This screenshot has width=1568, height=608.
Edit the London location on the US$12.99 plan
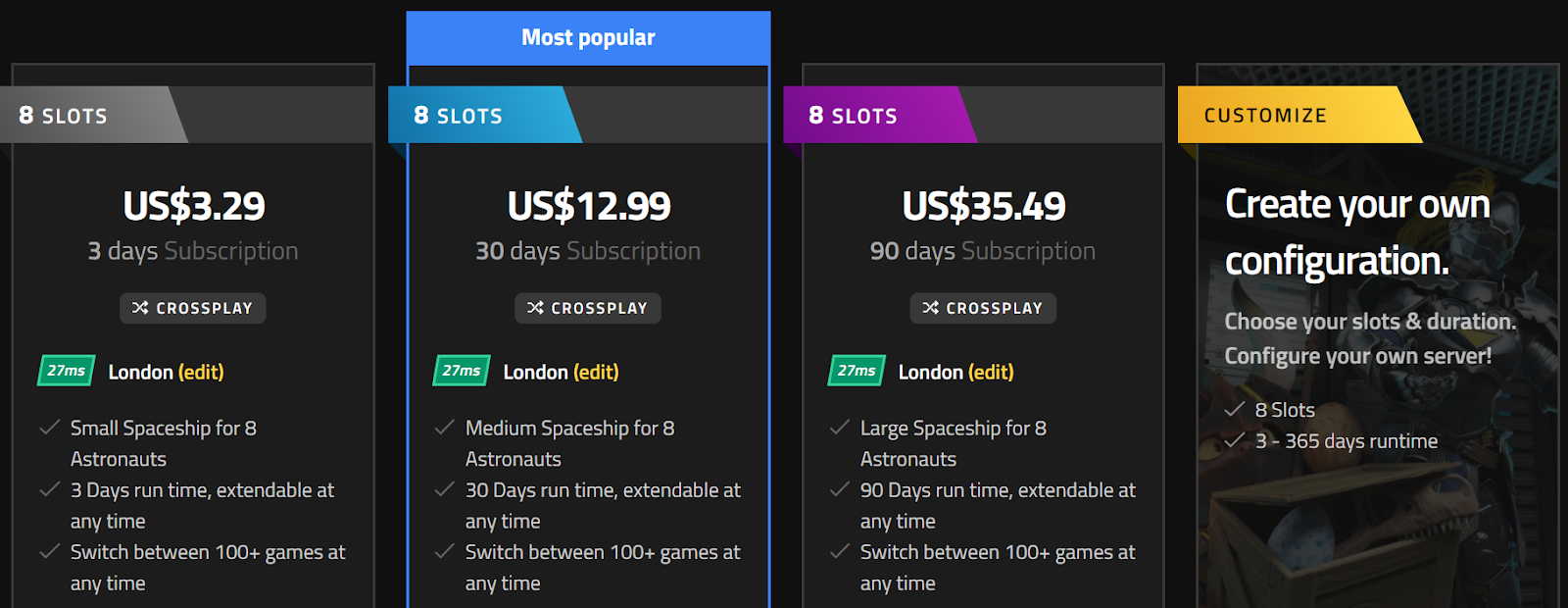pos(596,373)
